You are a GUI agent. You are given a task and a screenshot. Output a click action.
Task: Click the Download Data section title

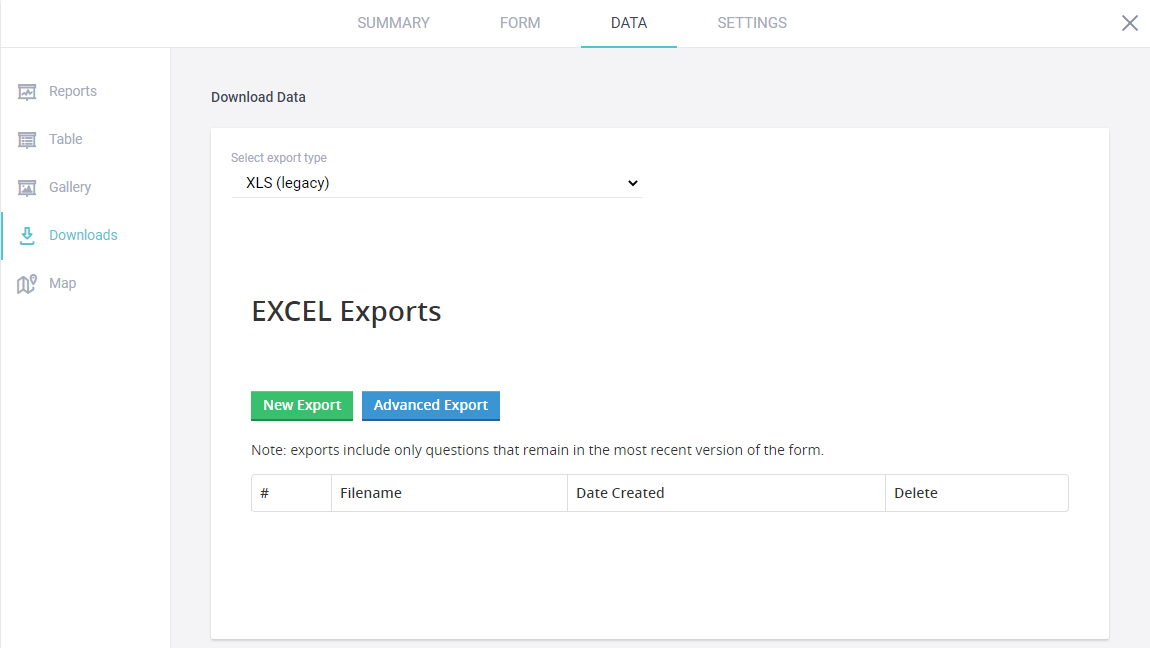click(x=258, y=97)
